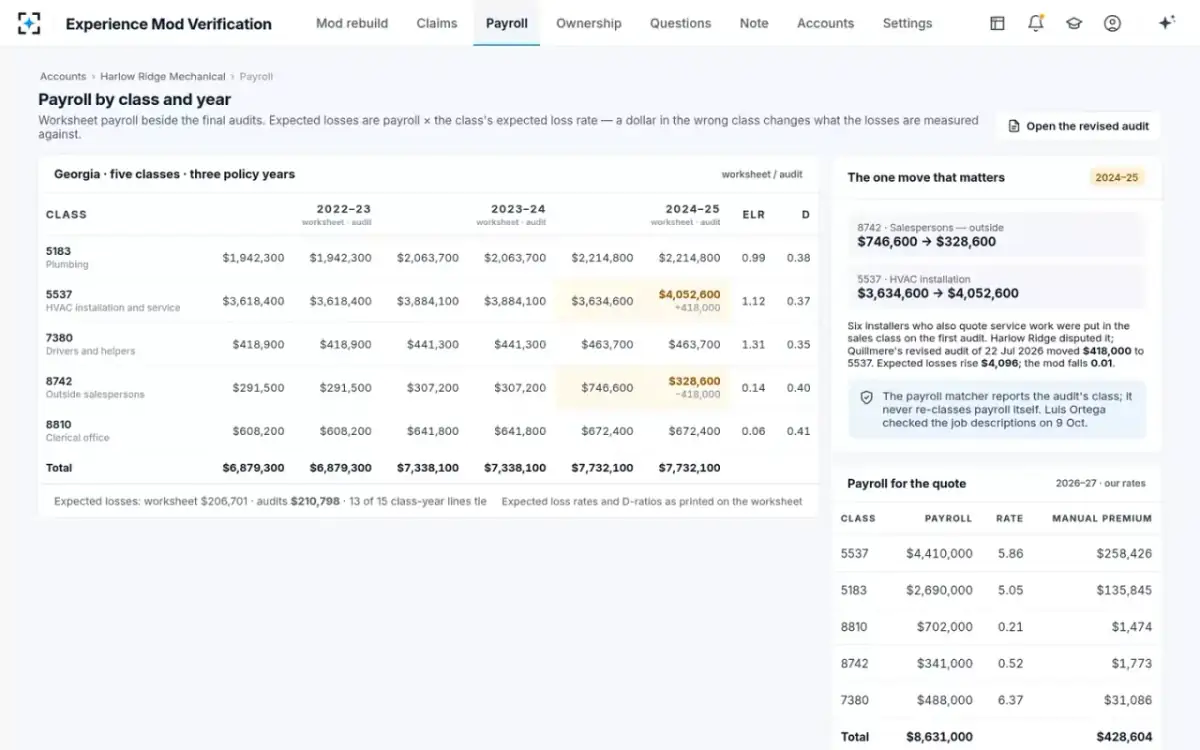
Task: Click the 2022–23 column header
Action: pyautogui.click(x=337, y=214)
